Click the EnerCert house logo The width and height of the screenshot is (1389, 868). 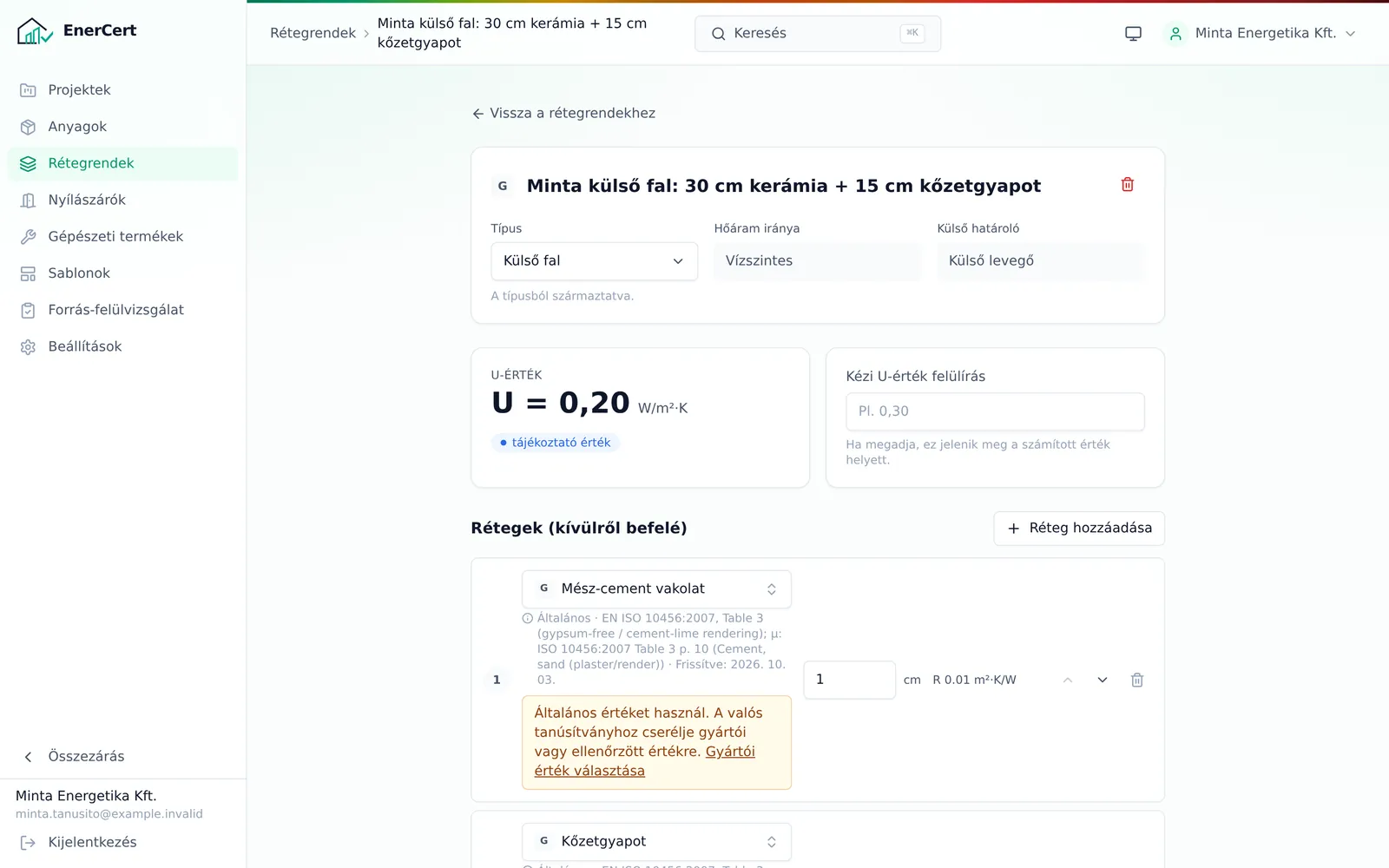[x=35, y=31]
